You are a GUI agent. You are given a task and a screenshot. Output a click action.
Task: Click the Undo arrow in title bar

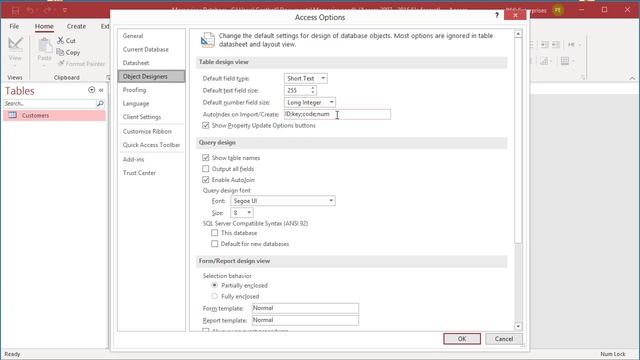(30, 10)
